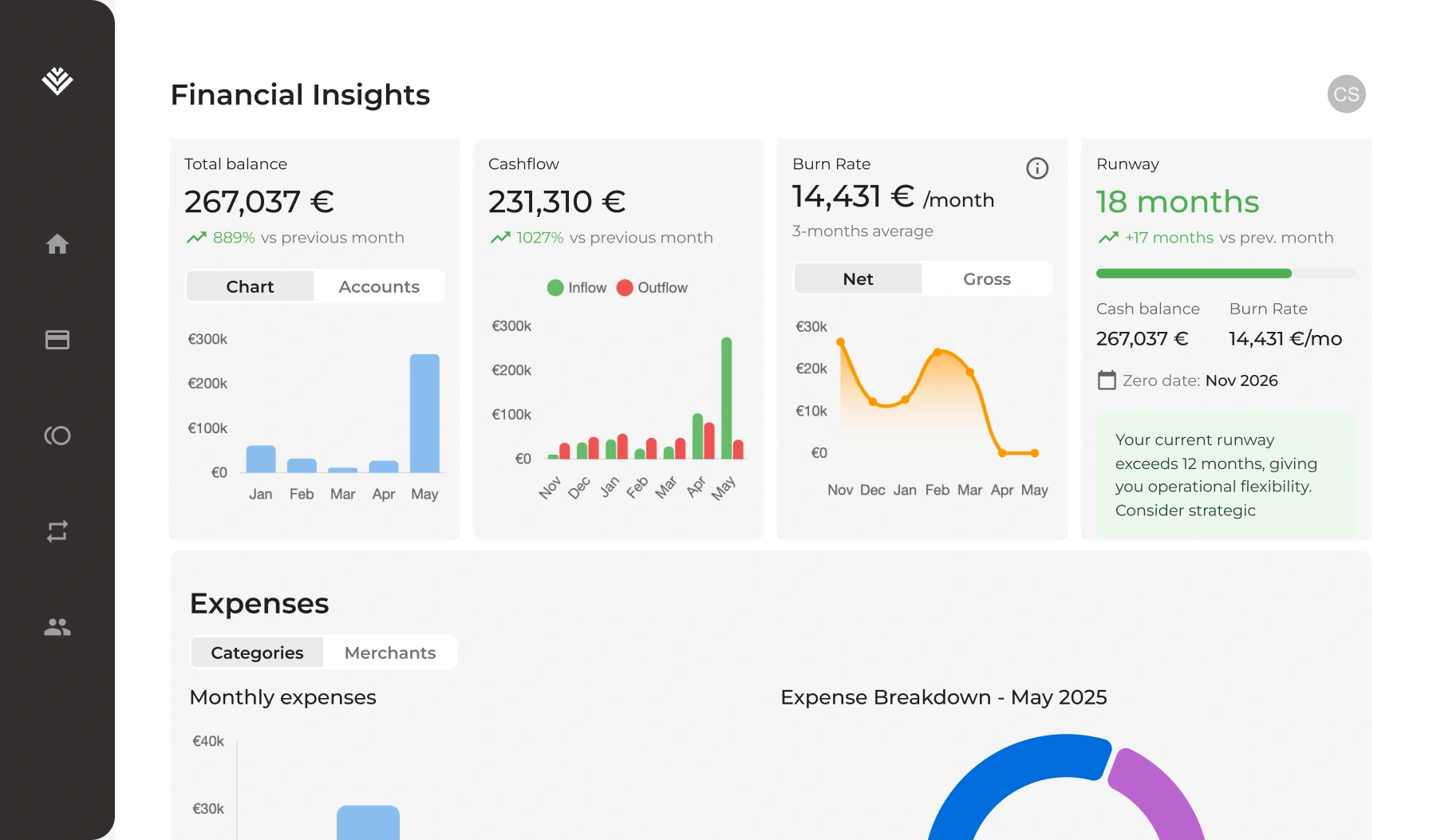The width and height of the screenshot is (1429, 840).
Task: Select the Chart tab on Total balance card
Action: (250, 286)
